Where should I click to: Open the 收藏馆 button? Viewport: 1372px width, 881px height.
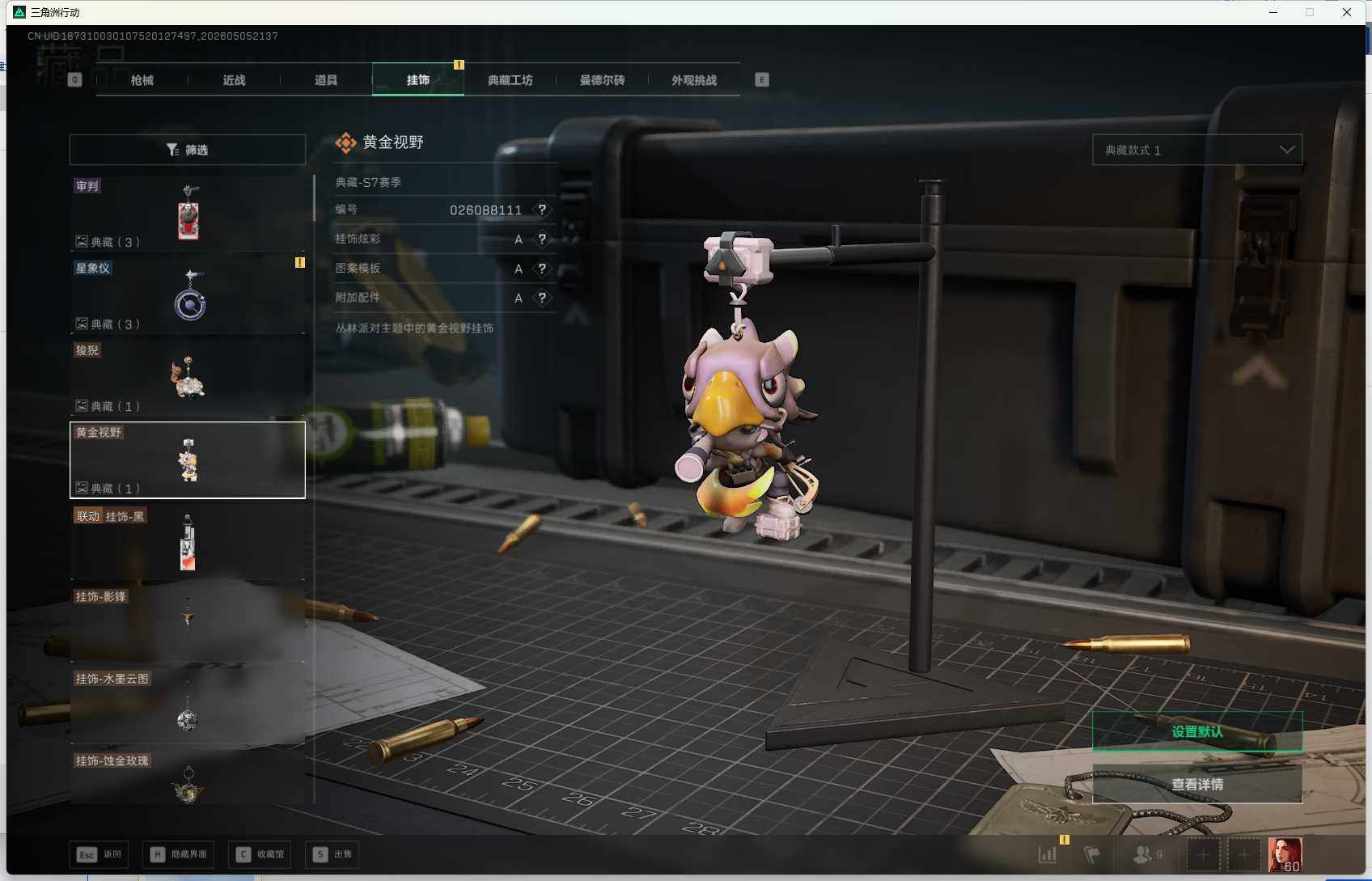pos(260,854)
